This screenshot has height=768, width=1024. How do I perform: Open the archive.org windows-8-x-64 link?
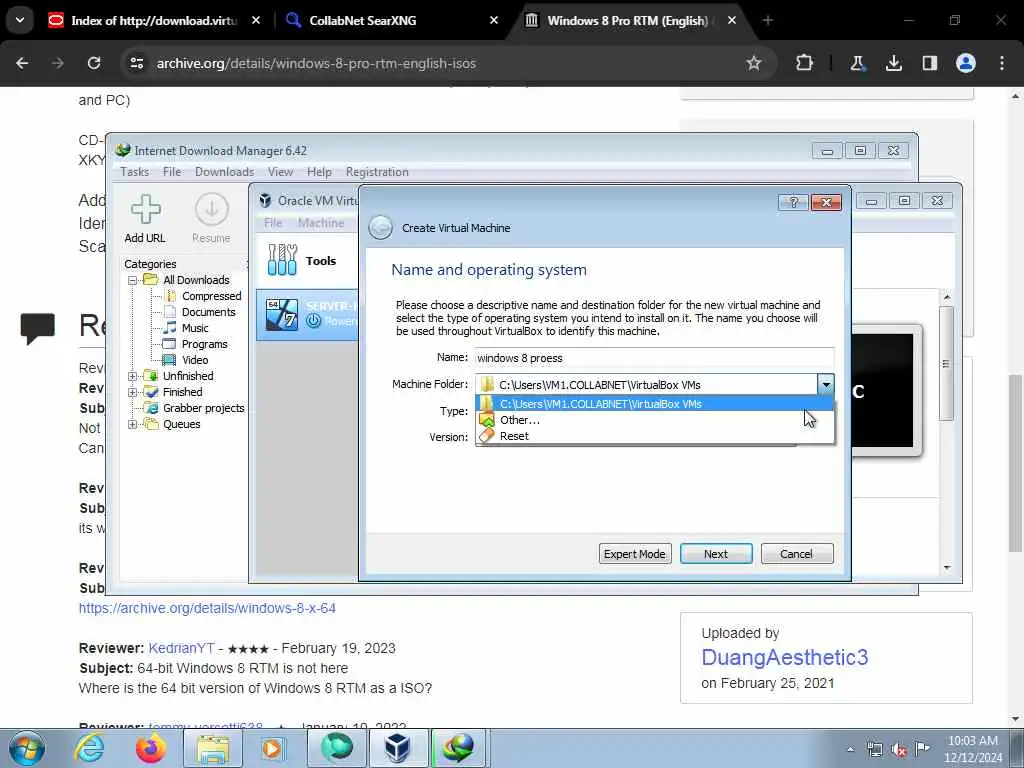(207, 608)
